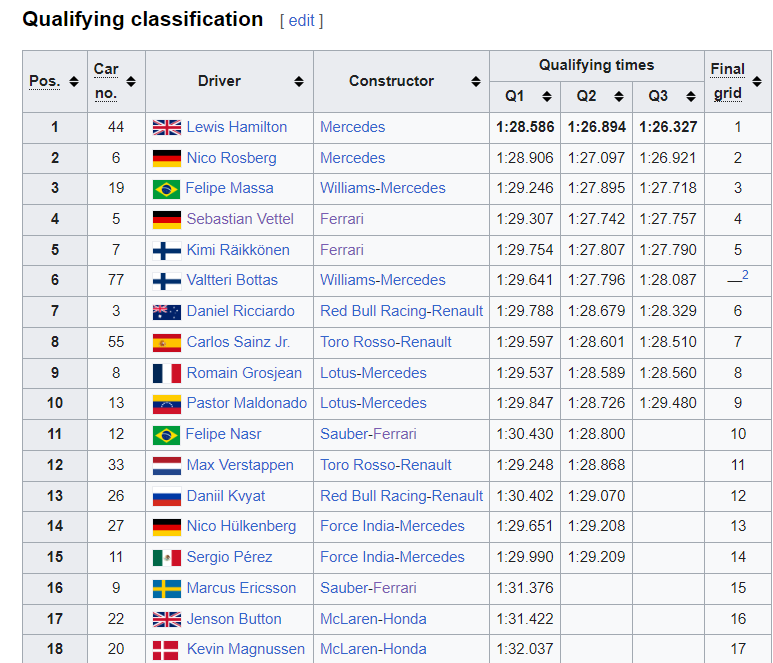Sort by Q3 time arrows
Viewport: 773px width, 663px height.
pos(691,97)
